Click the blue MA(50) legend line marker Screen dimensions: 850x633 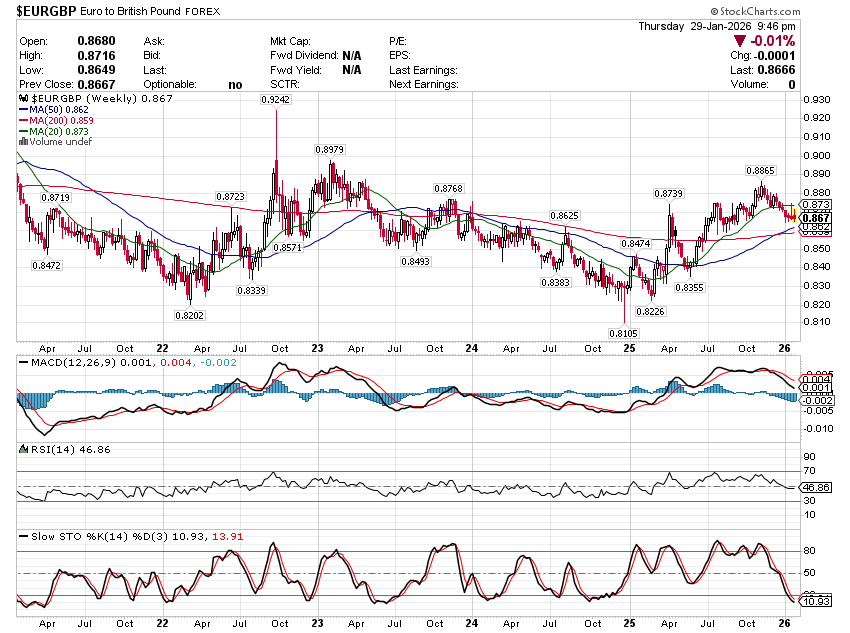coord(23,110)
